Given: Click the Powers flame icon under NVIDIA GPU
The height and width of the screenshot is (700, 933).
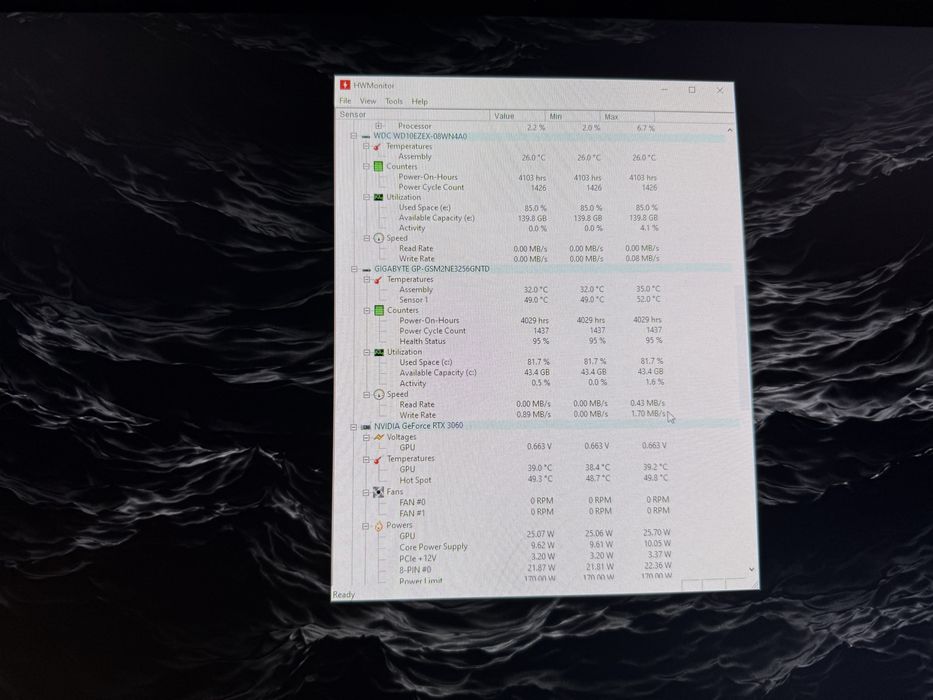Looking at the screenshot, I should (x=378, y=526).
